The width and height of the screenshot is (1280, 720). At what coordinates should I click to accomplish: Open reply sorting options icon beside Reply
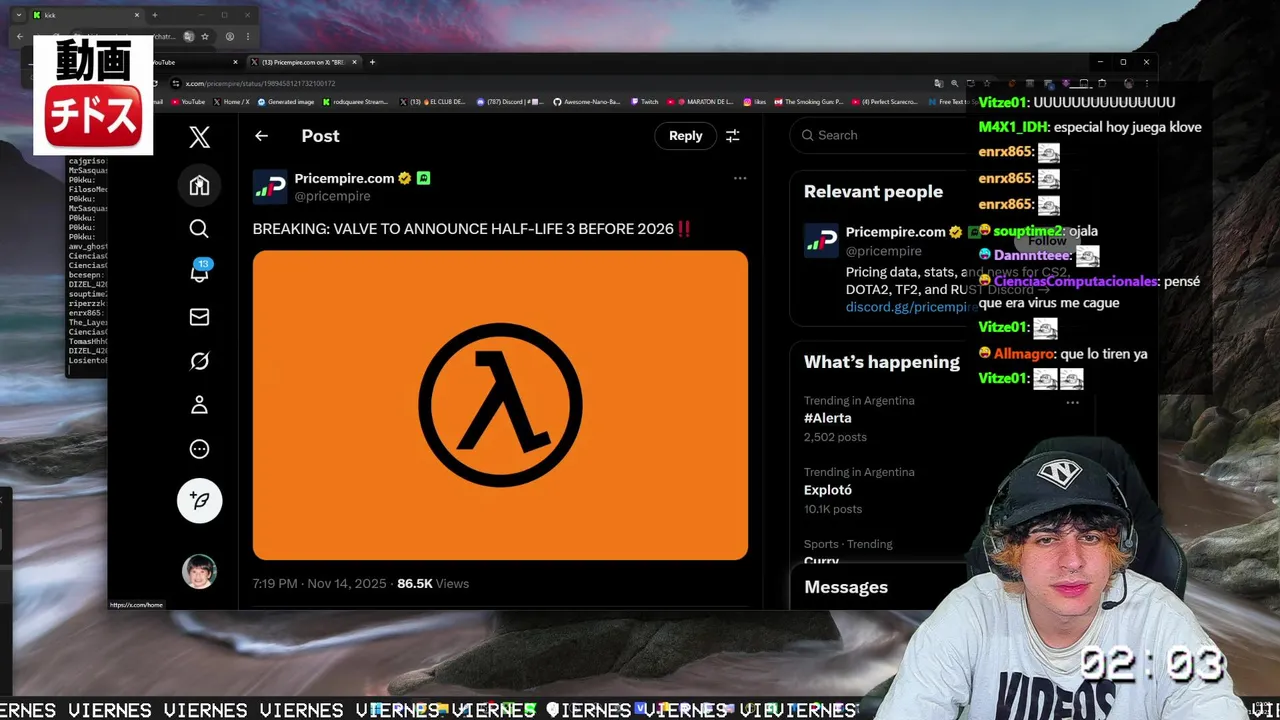point(732,136)
